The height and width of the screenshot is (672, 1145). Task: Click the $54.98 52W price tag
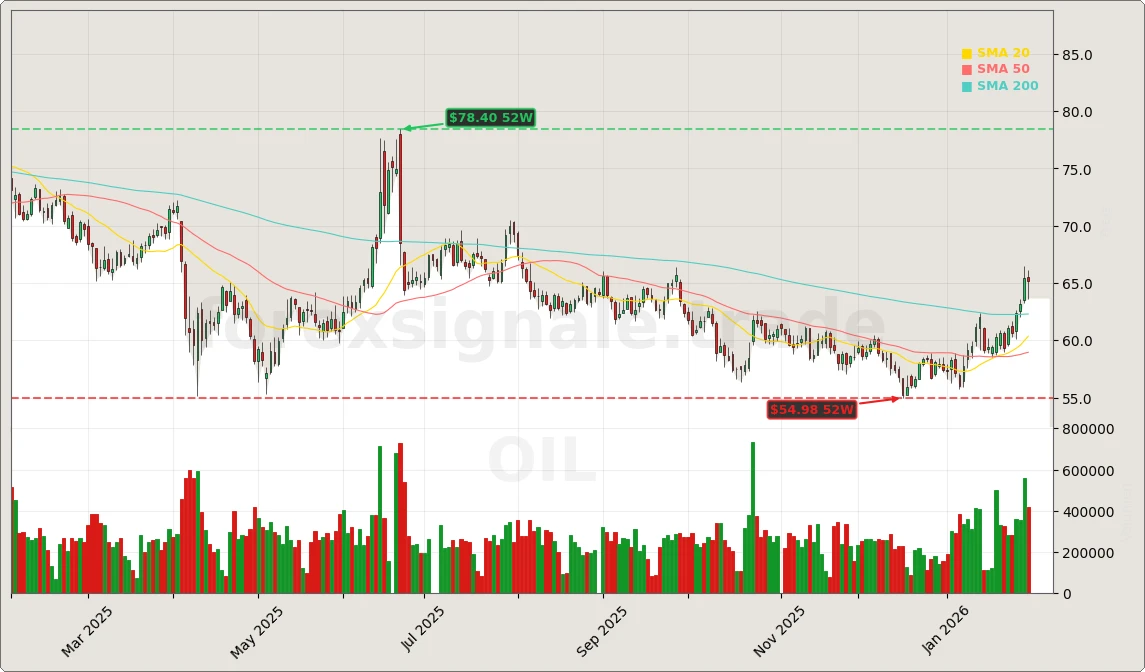point(812,409)
